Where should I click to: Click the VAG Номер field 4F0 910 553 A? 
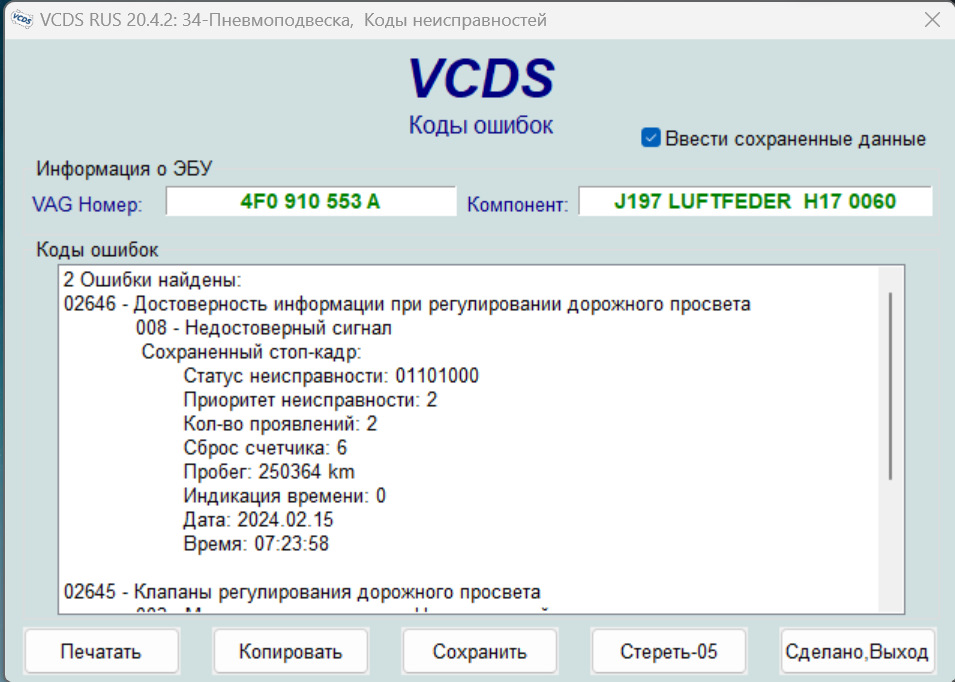[311, 202]
